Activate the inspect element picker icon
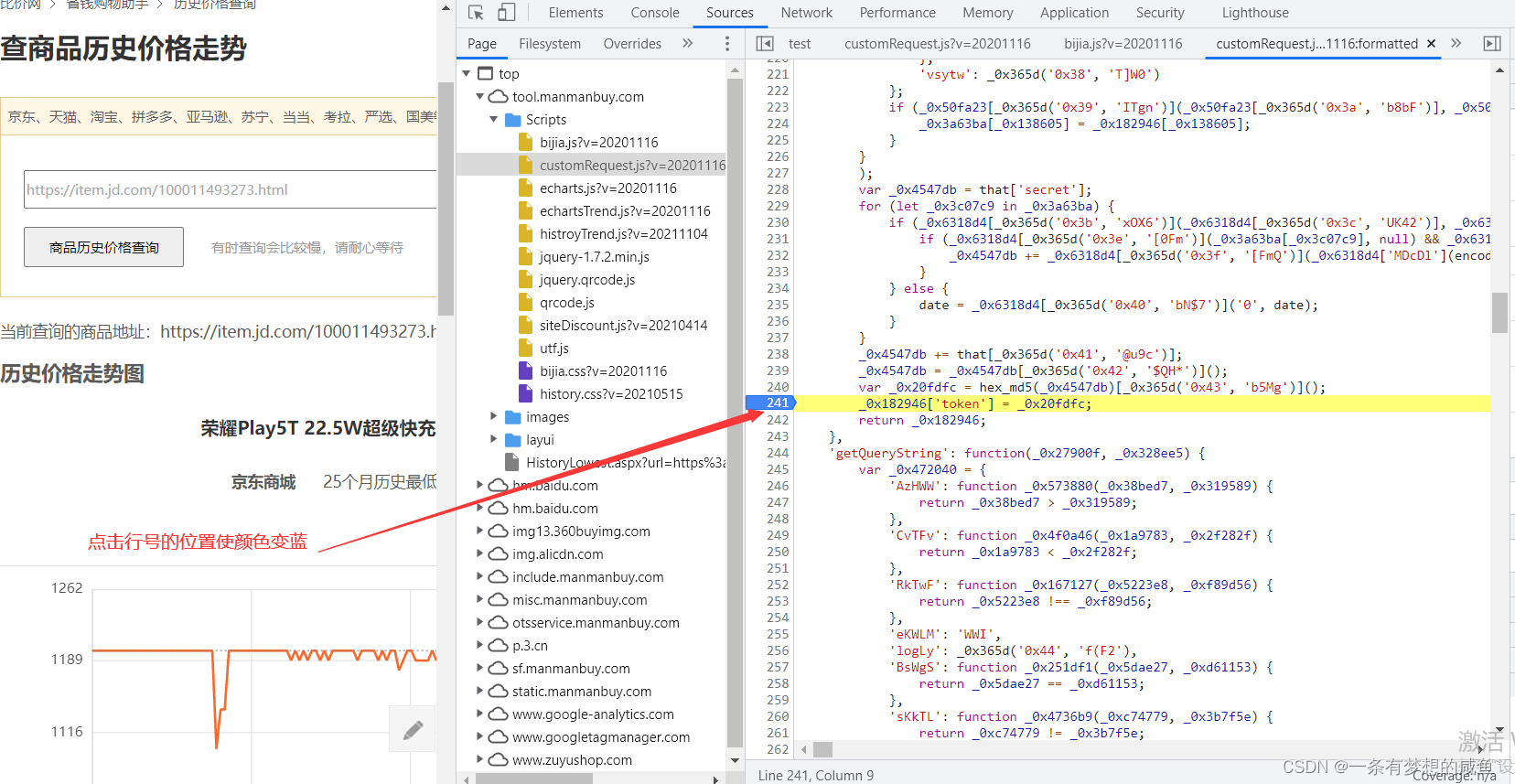The width and height of the screenshot is (1515, 784). pyautogui.click(x=476, y=13)
